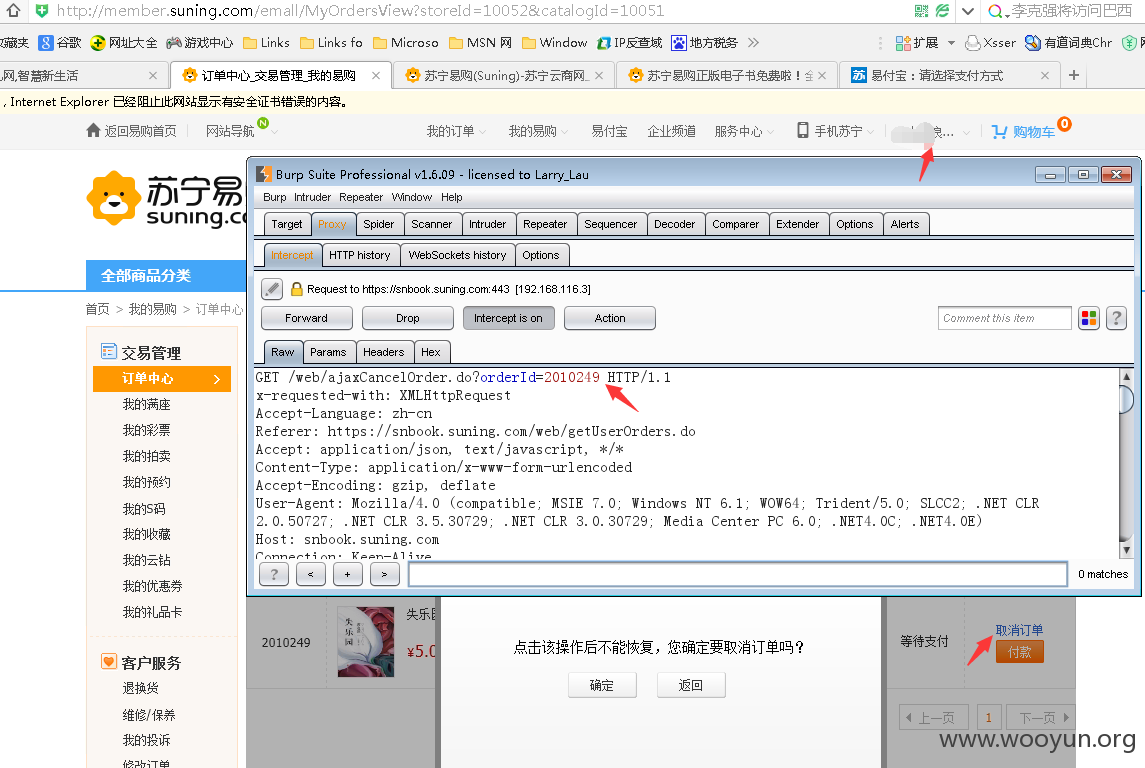The width and height of the screenshot is (1145, 768).
Task: Click the 客户服务 section icon
Action: (x=109, y=661)
